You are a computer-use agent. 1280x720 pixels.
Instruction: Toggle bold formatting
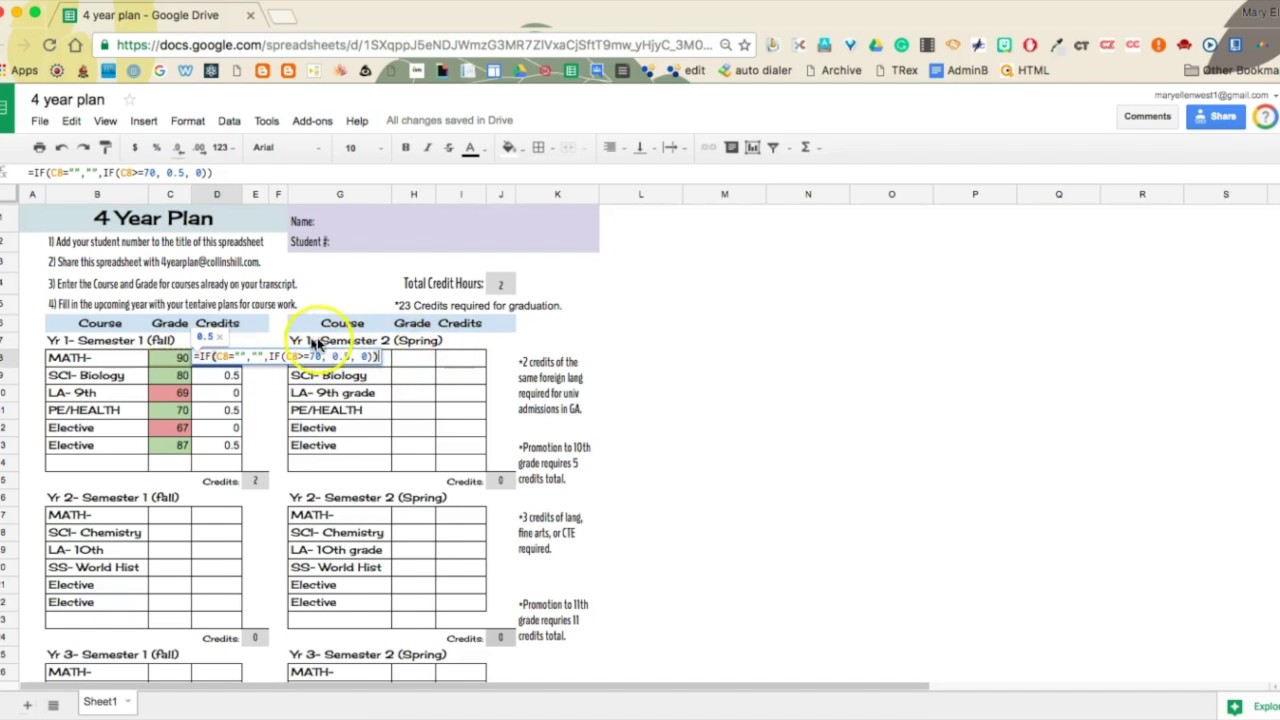coord(405,148)
